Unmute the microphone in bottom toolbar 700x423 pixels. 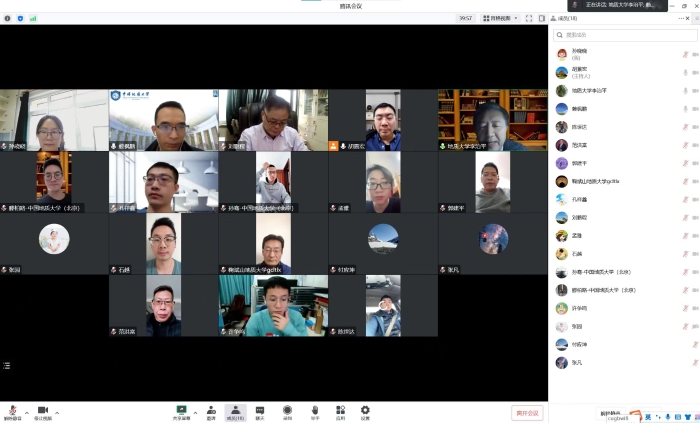12,412
